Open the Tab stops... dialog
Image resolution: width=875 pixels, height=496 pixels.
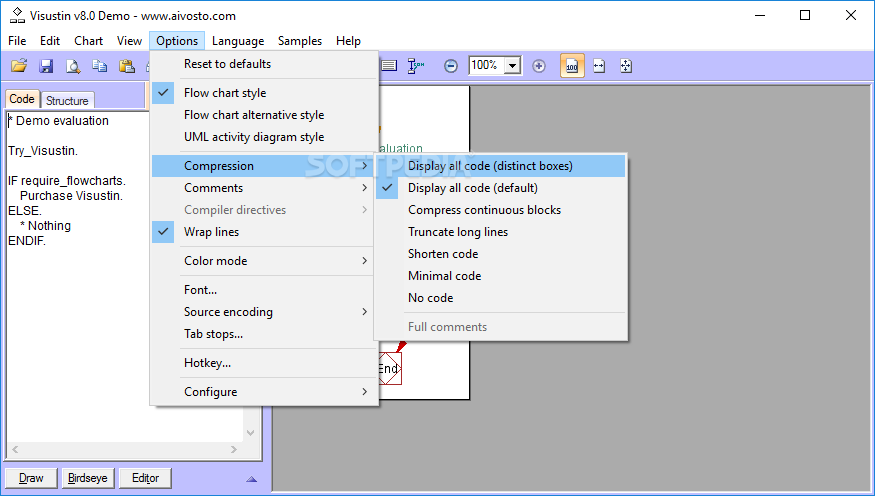(x=262, y=334)
